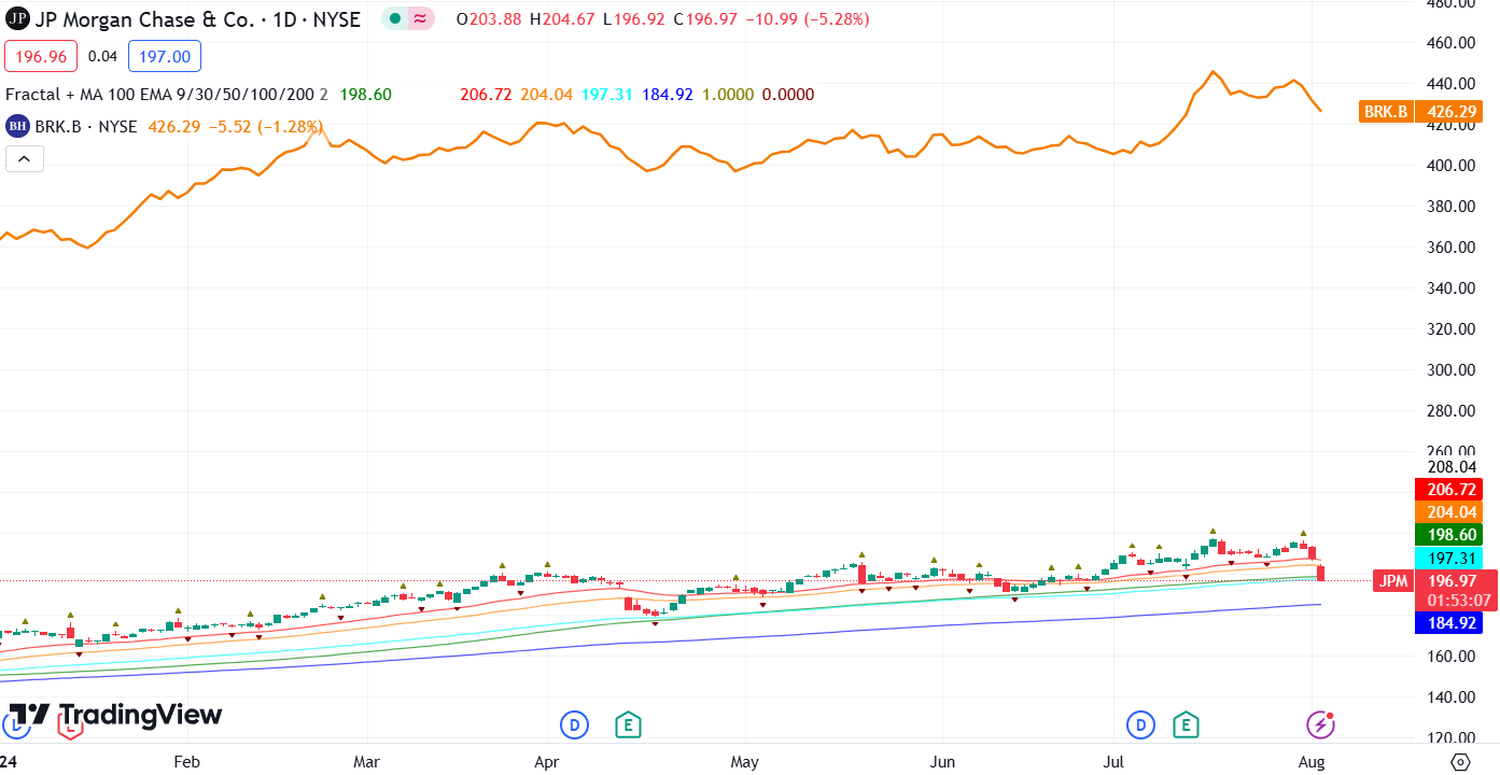Click the Apr label on time axis
1500x775 pixels.
547,762
